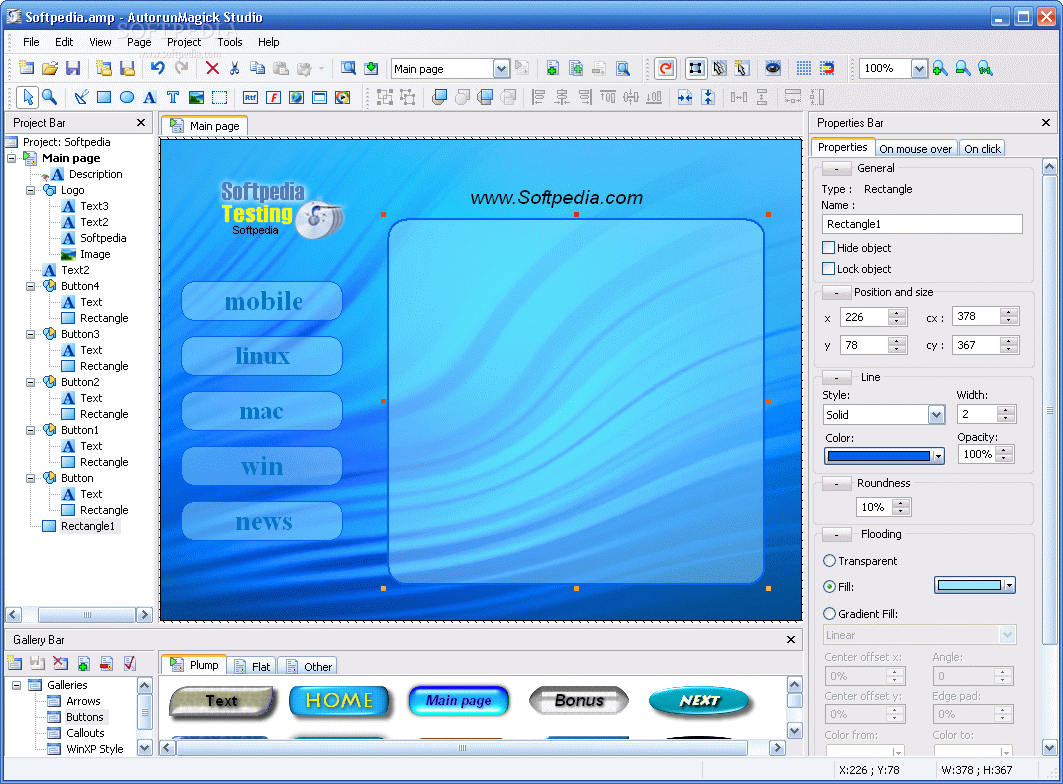Click the zoom in magnifier icon
Screen dimensions: 1063x784
[x=940, y=68]
